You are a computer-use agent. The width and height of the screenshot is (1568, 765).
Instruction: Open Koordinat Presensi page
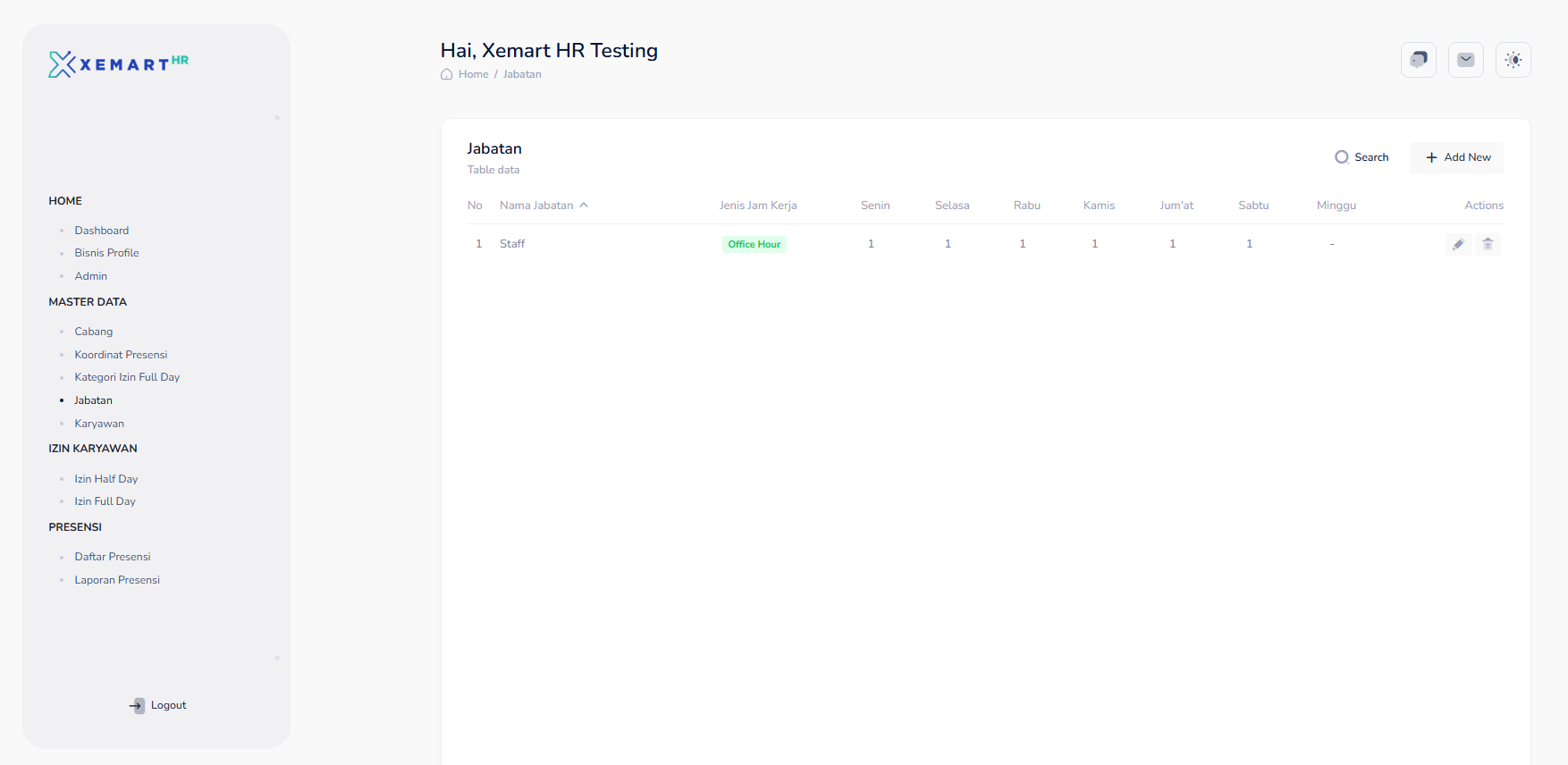[x=121, y=355]
